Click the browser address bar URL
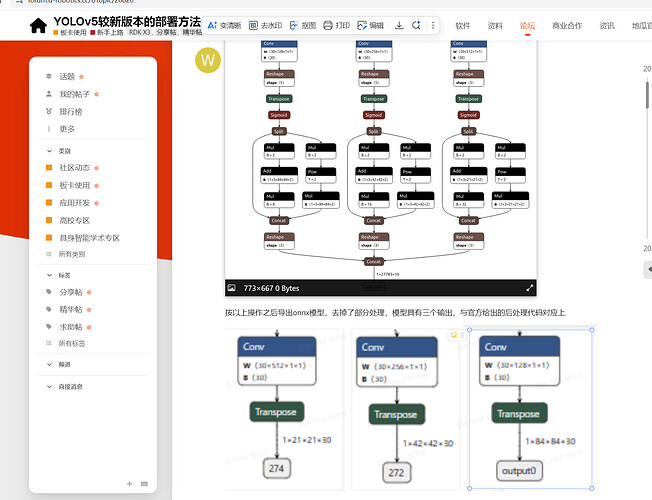 coord(81,2)
